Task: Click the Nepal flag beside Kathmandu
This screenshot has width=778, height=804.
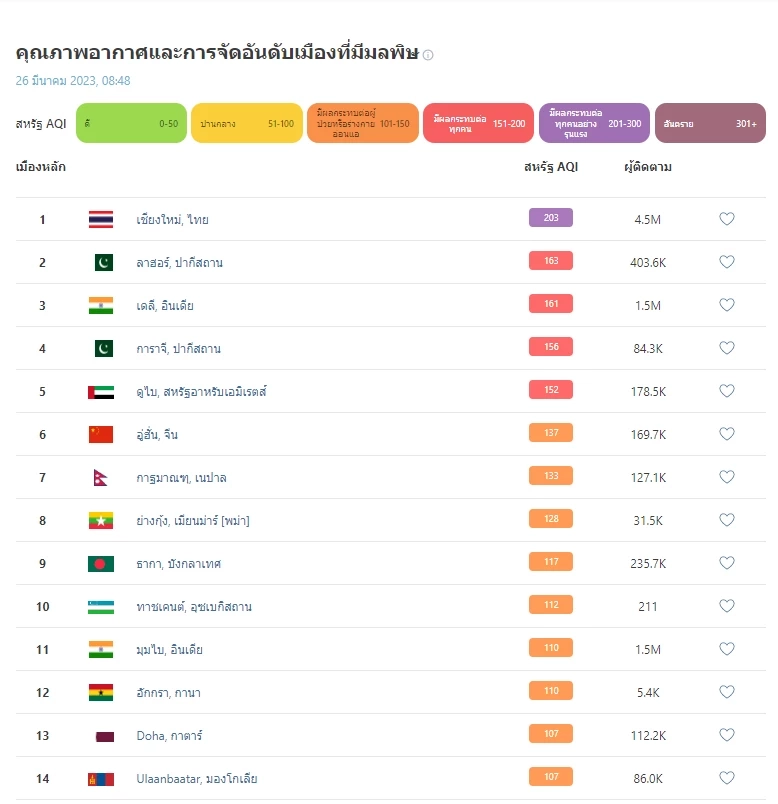Action: [x=101, y=476]
